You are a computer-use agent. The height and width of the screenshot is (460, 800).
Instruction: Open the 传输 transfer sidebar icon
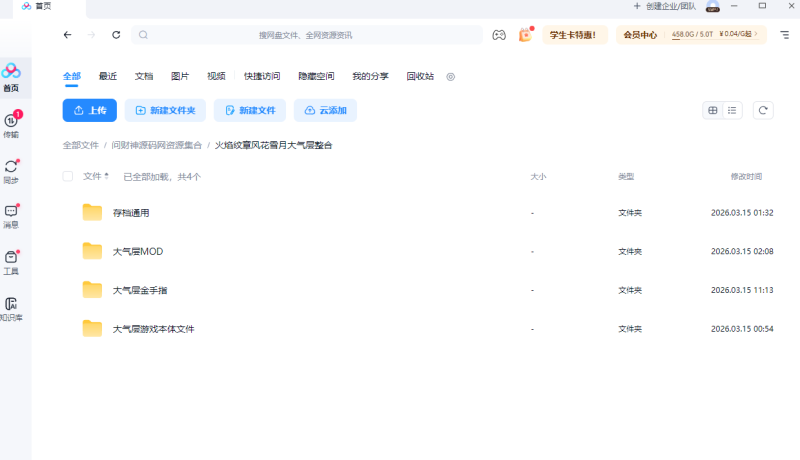click(11, 124)
